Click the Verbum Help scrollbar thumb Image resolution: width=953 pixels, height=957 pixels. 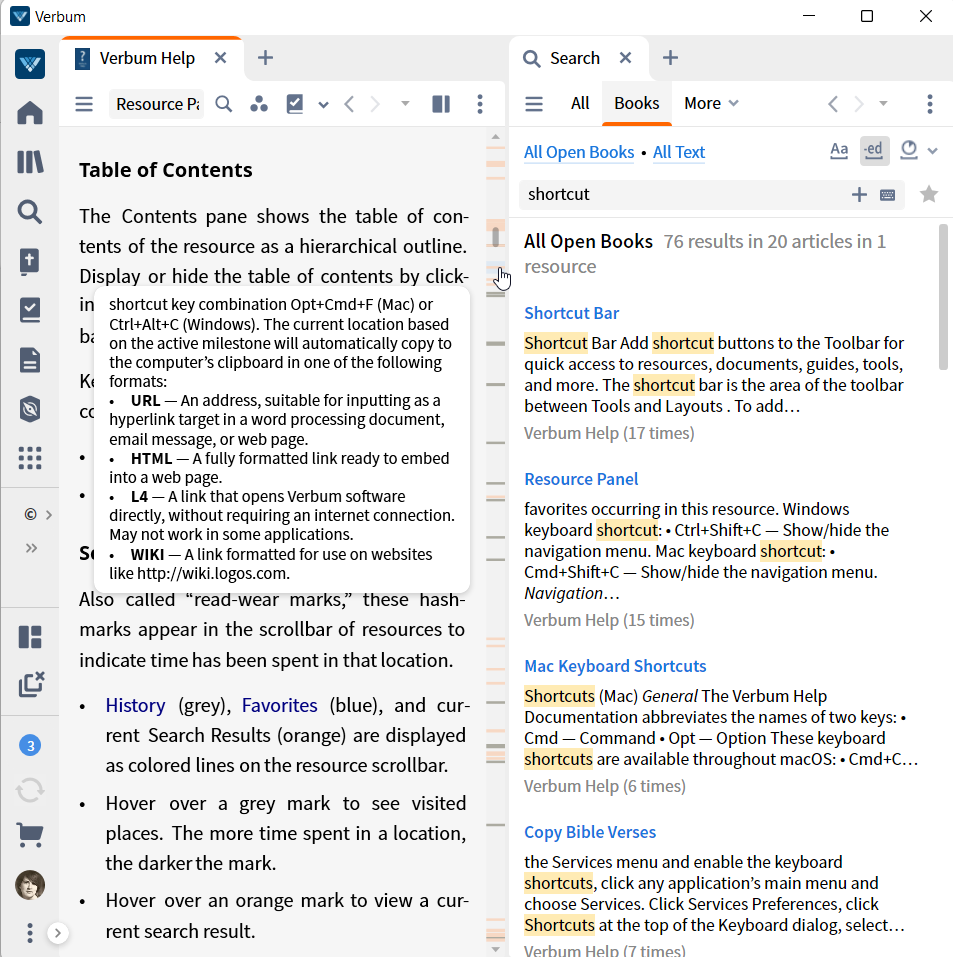(496, 237)
